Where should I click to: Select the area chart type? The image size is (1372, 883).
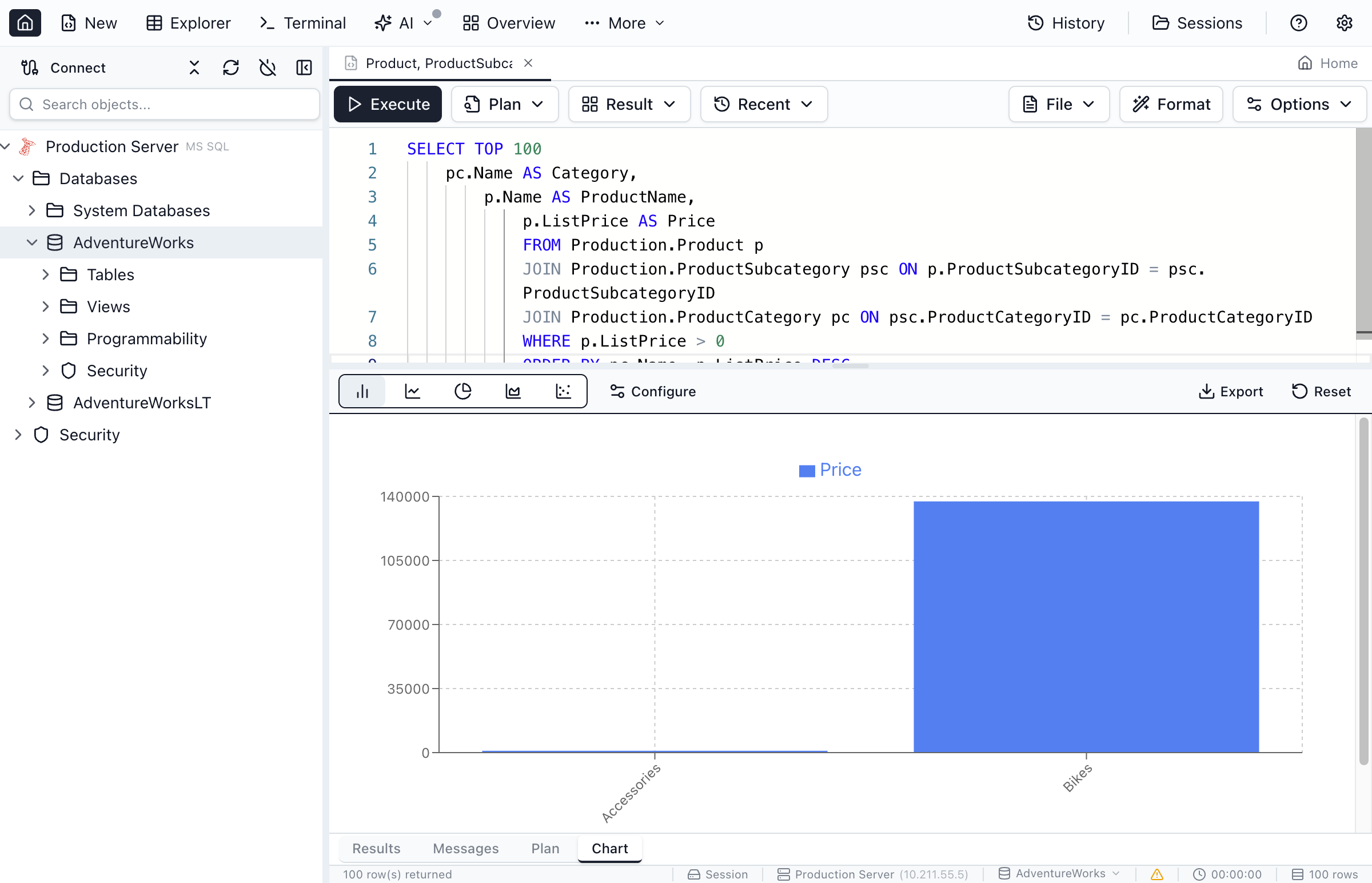[513, 391]
